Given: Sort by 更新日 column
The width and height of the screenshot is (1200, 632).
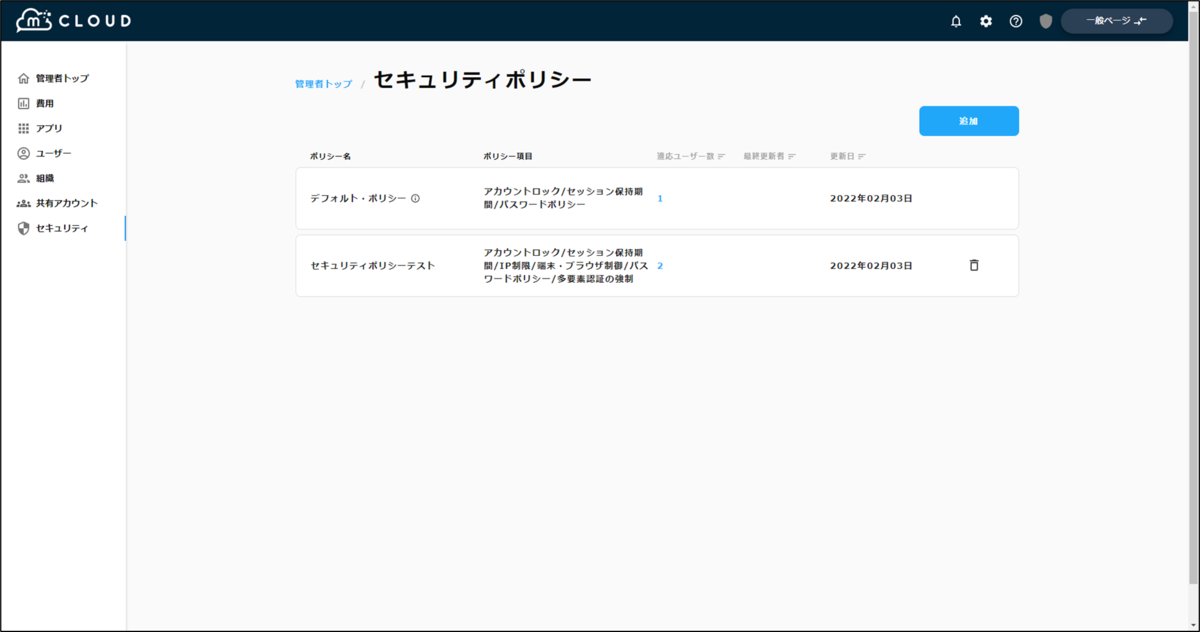Looking at the screenshot, I should 849,155.
